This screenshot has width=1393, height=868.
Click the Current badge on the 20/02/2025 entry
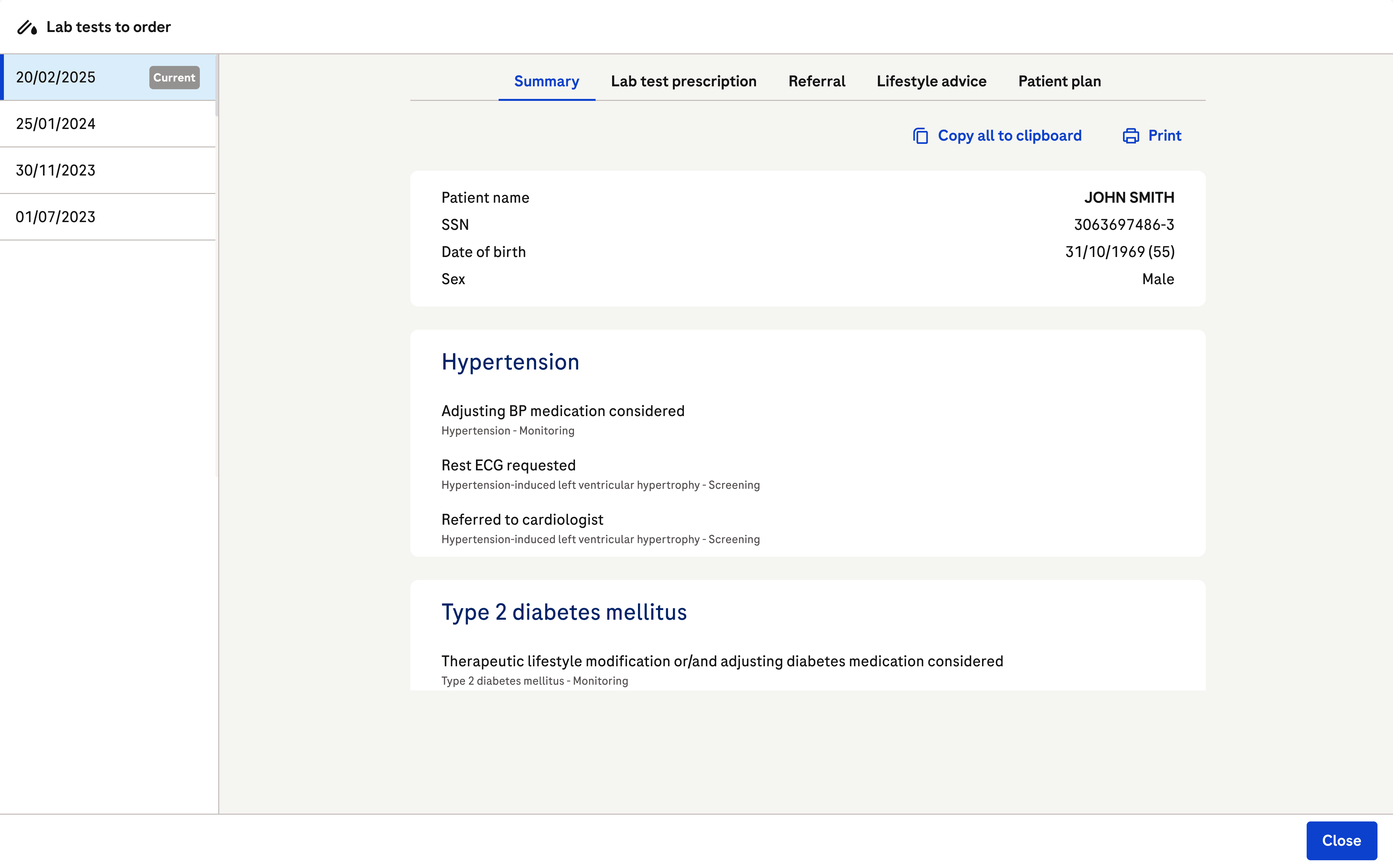pos(174,78)
